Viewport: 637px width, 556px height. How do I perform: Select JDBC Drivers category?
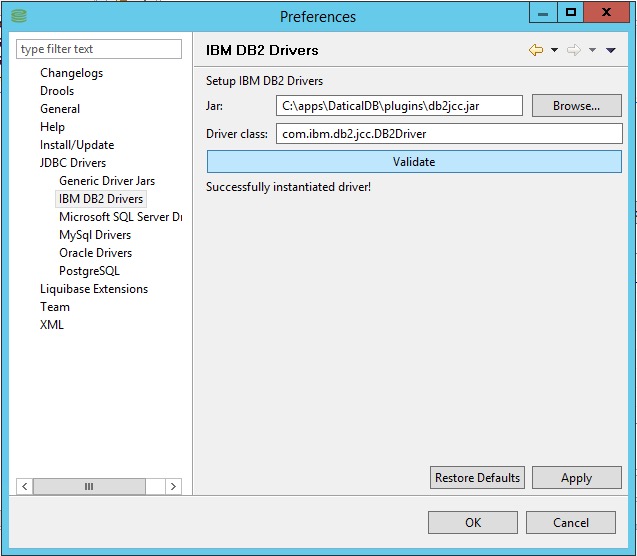point(73,163)
